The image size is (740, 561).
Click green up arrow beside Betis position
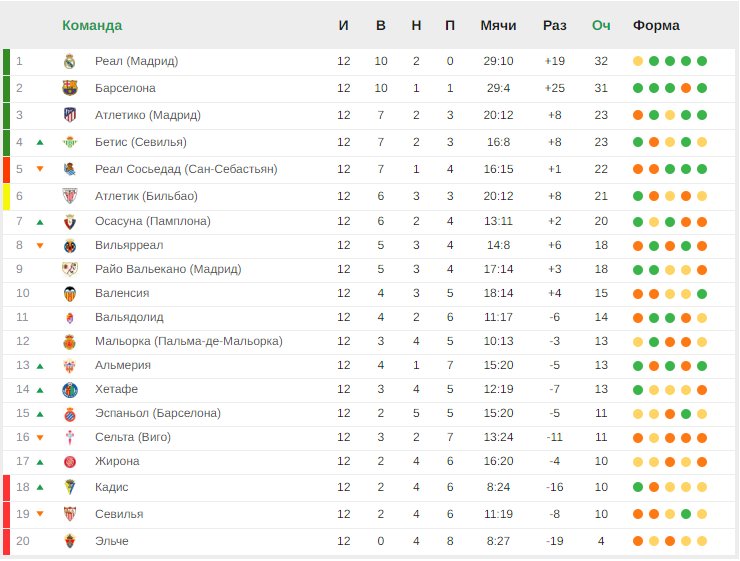click(x=40, y=142)
